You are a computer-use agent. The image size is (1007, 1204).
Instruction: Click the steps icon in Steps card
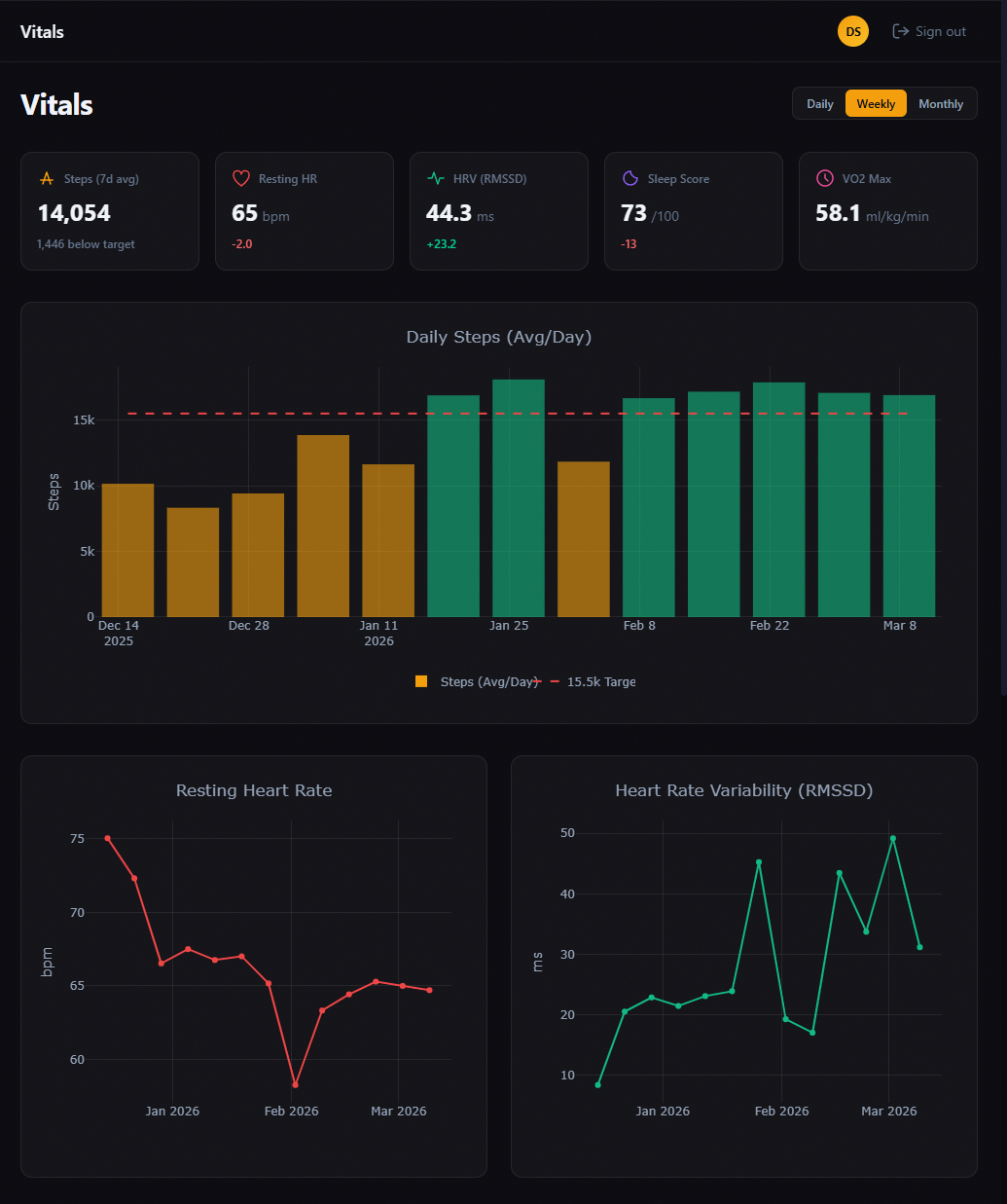point(46,179)
